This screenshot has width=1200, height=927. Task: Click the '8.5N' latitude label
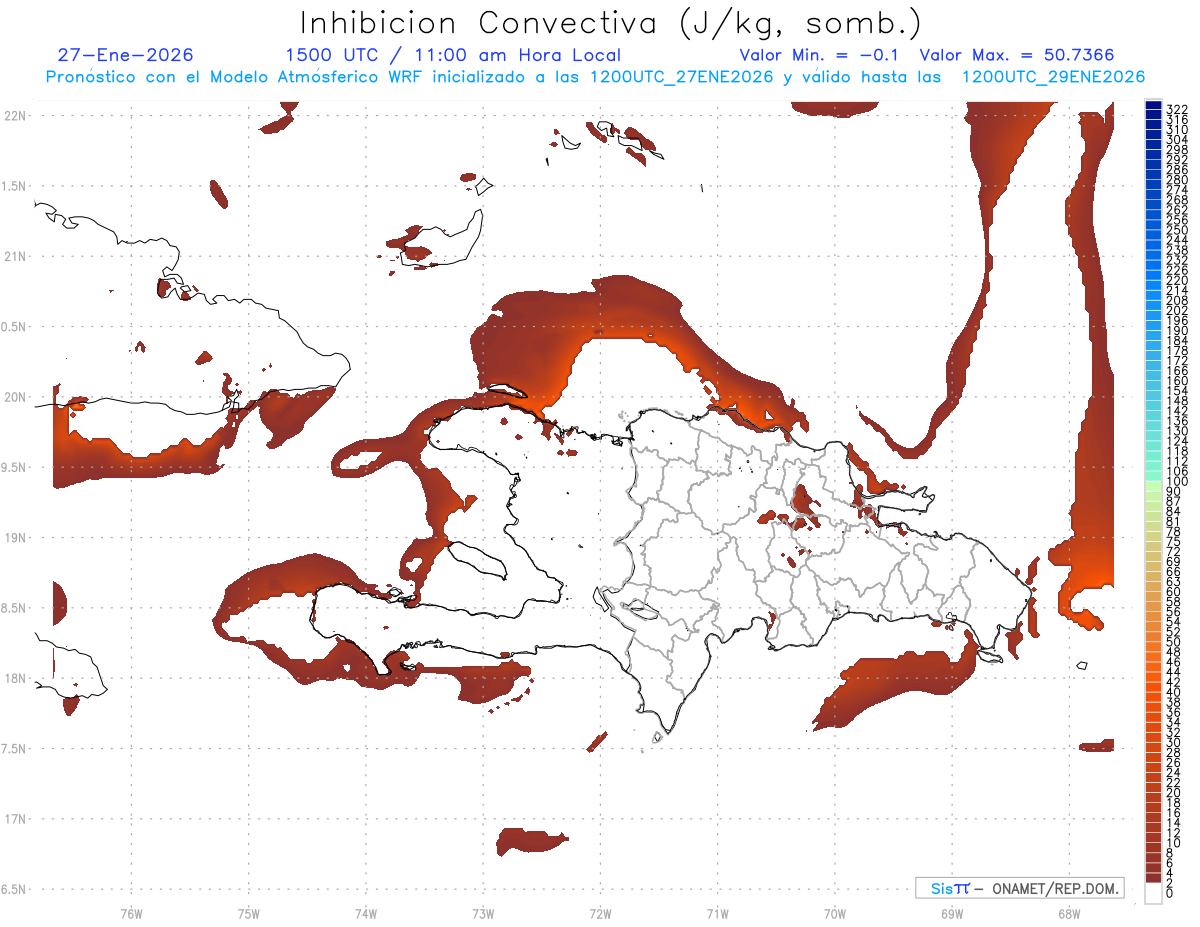pyautogui.click(x=15, y=608)
